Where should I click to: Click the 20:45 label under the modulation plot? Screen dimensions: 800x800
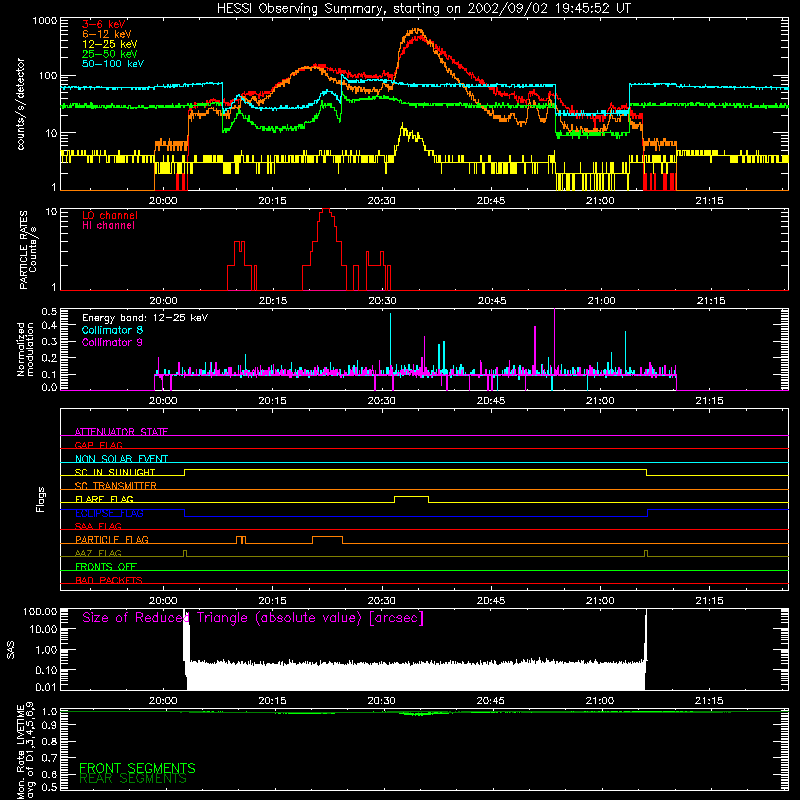491,401
